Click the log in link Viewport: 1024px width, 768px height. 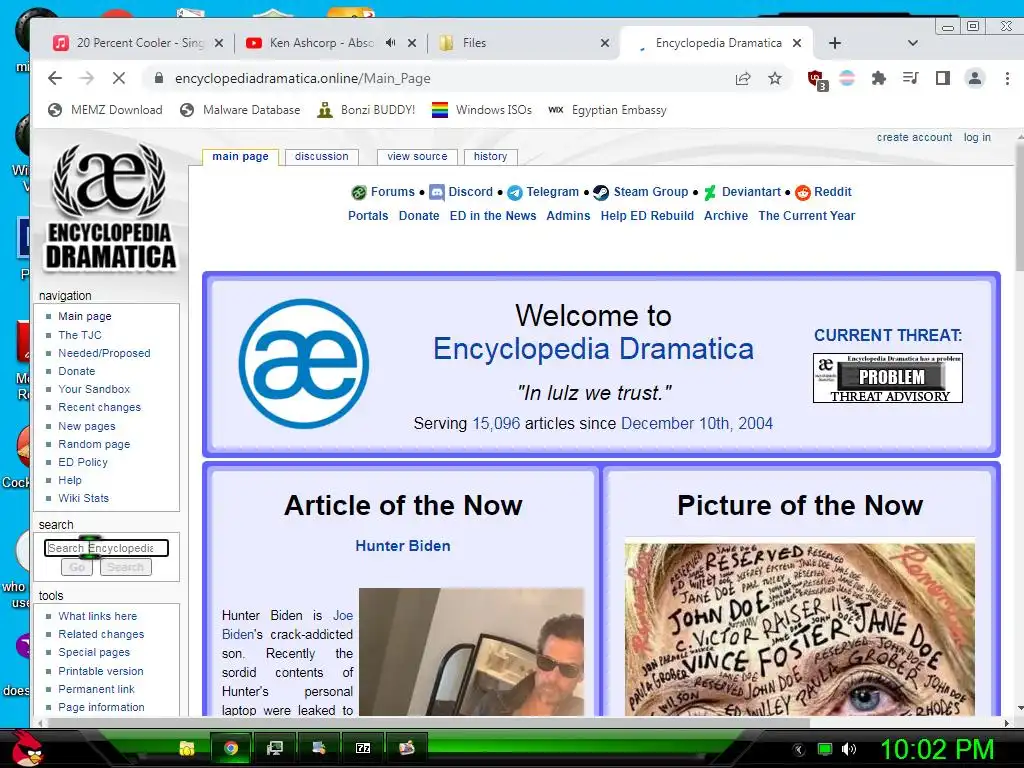click(x=977, y=137)
